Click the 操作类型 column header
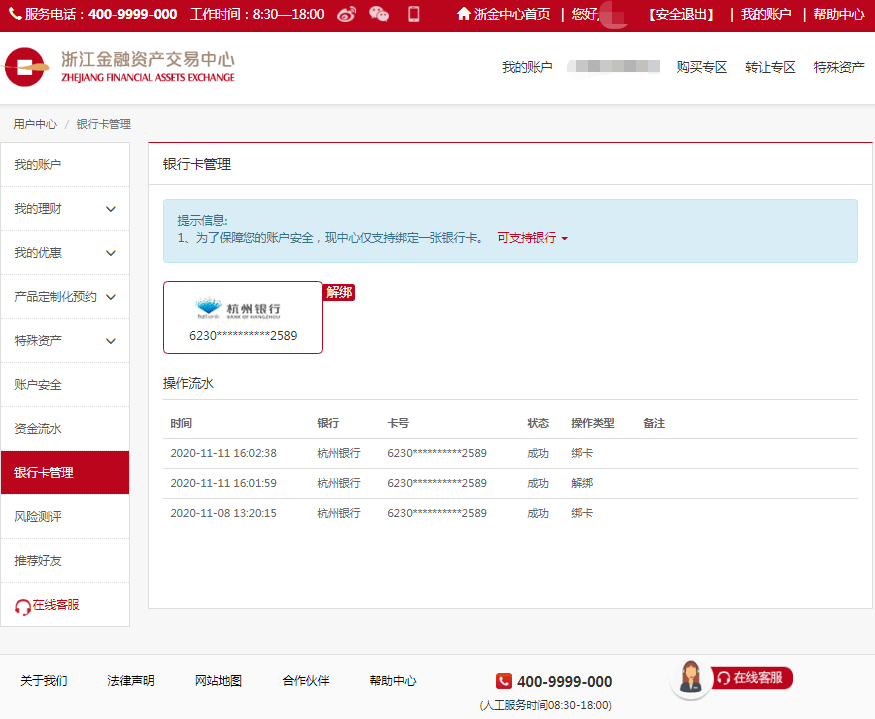 tap(593, 423)
